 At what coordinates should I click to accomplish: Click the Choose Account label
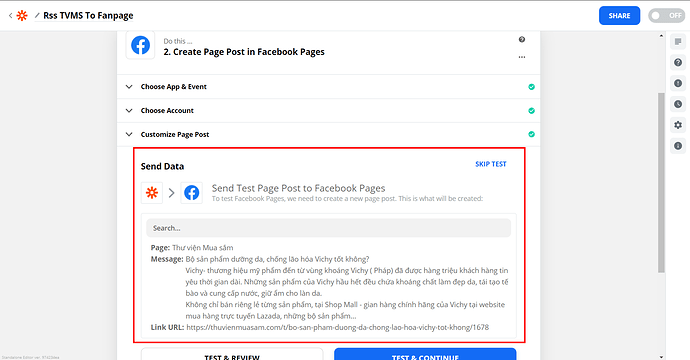[167, 110]
